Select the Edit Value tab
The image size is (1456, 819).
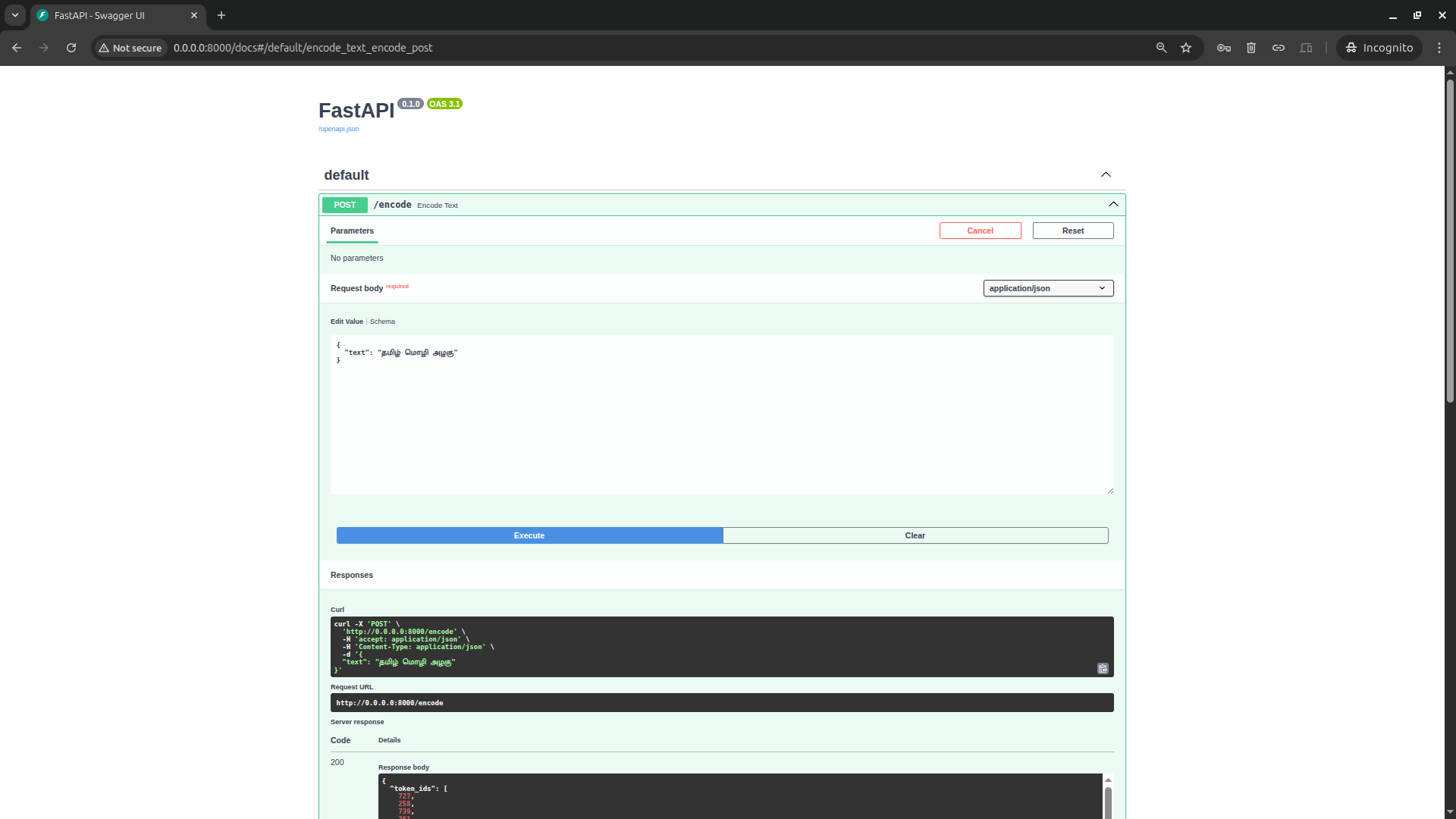pyautogui.click(x=347, y=322)
